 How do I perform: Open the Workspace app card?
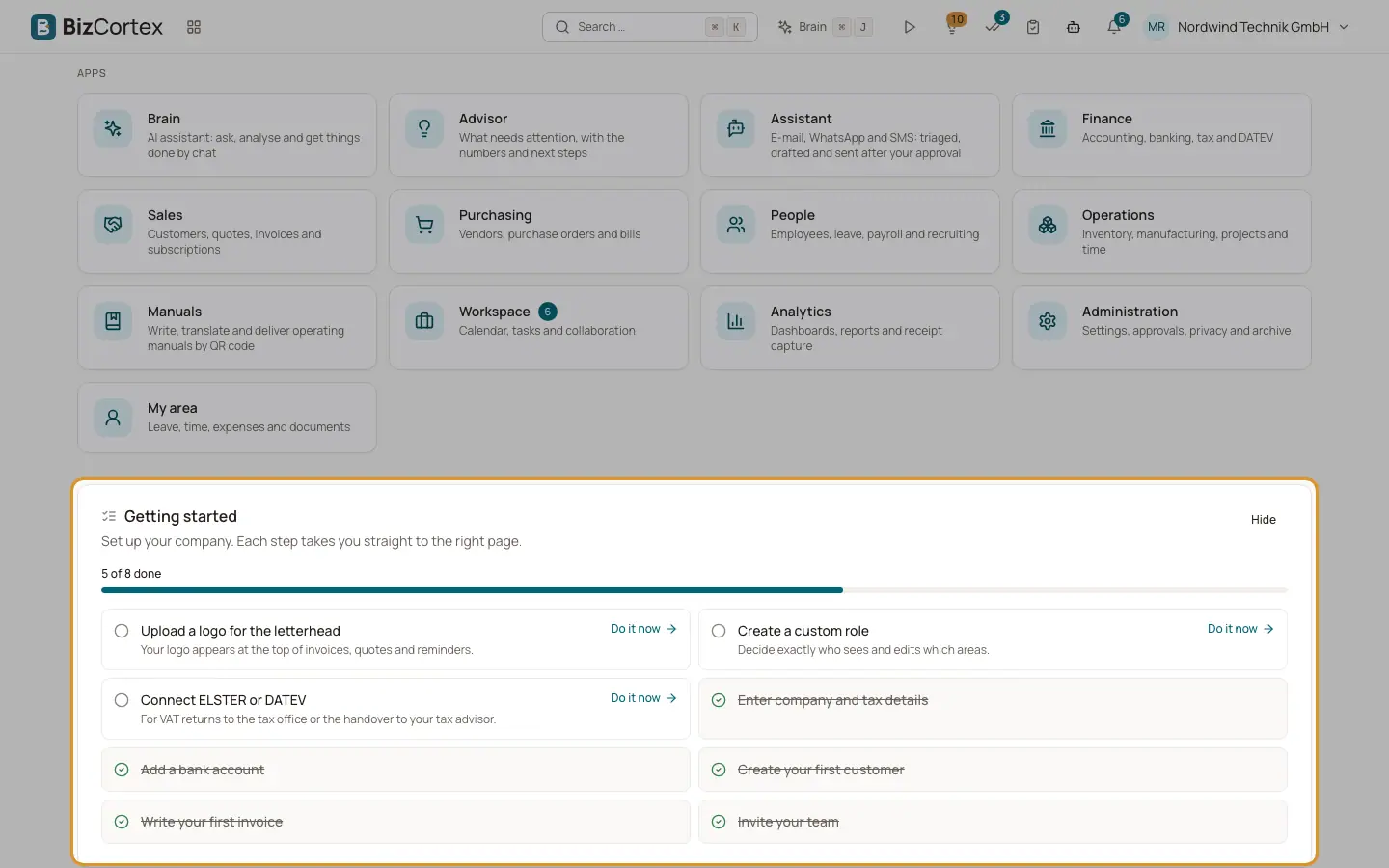pos(538,328)
